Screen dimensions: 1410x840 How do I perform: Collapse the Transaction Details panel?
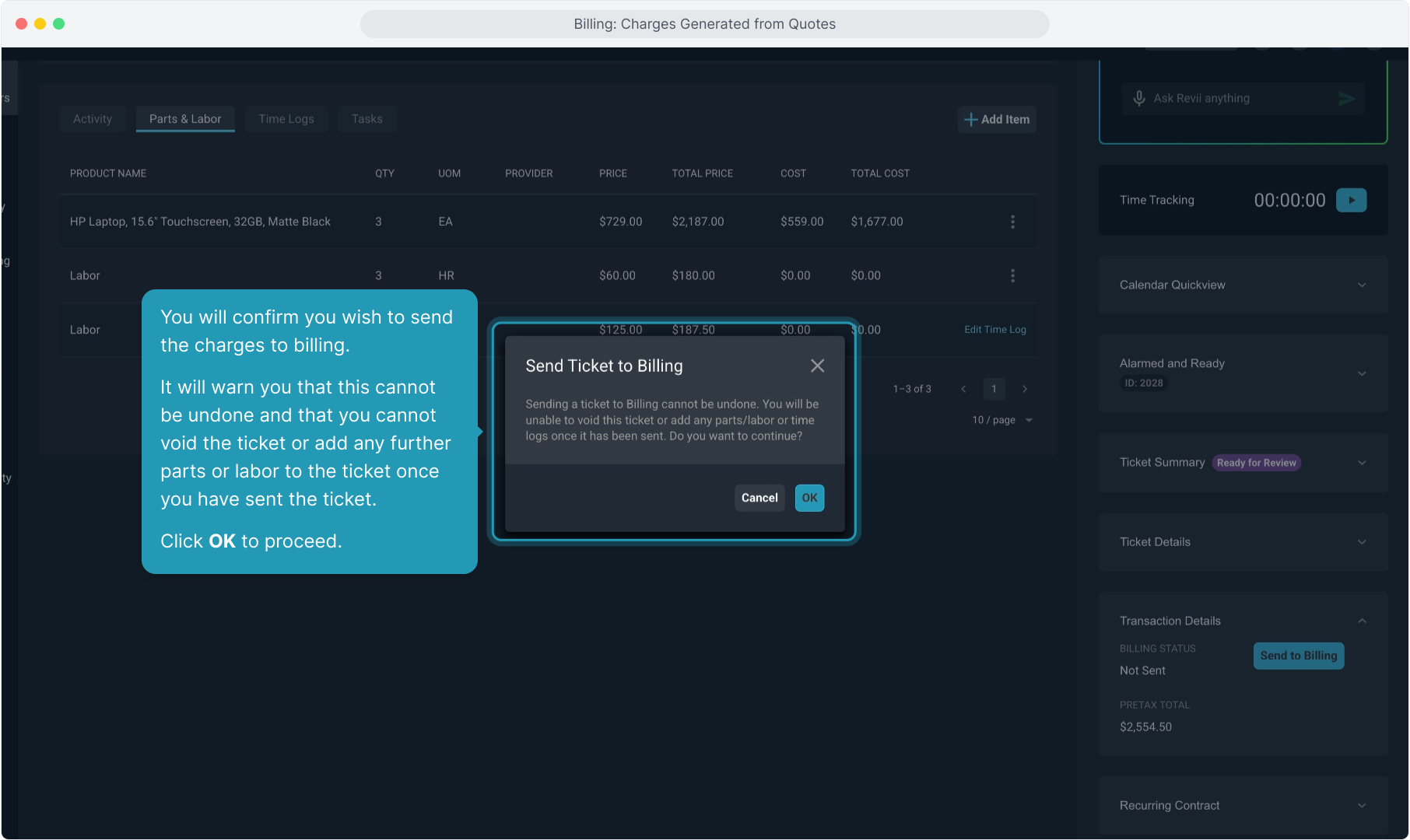(1362, 621)
